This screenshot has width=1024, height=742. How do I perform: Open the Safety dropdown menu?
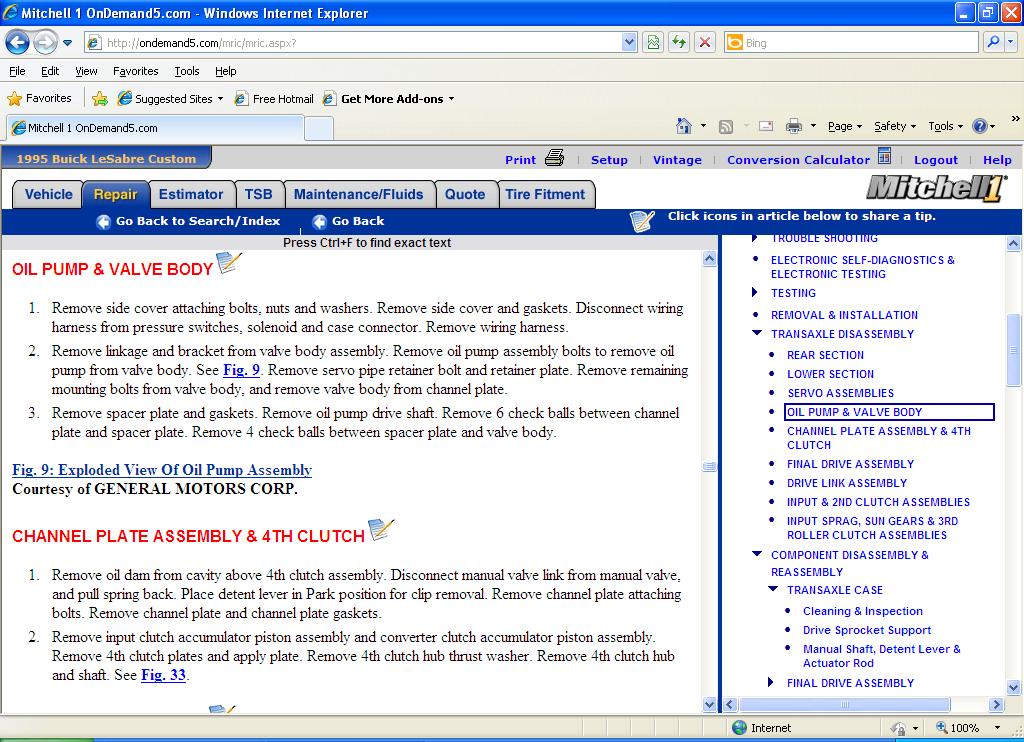click(895, 126)
